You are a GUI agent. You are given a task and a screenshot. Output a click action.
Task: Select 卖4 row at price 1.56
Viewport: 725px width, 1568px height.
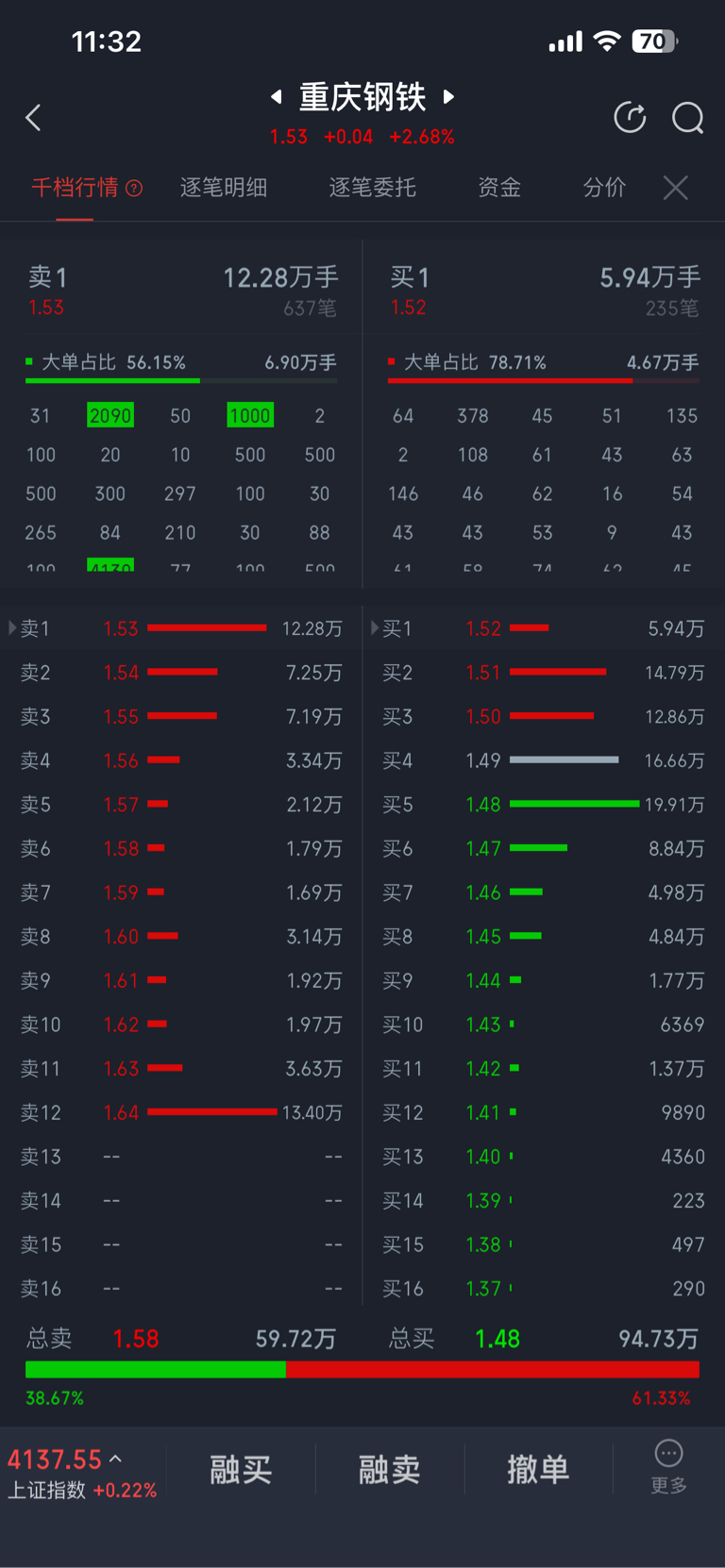(x=181, y=760)
